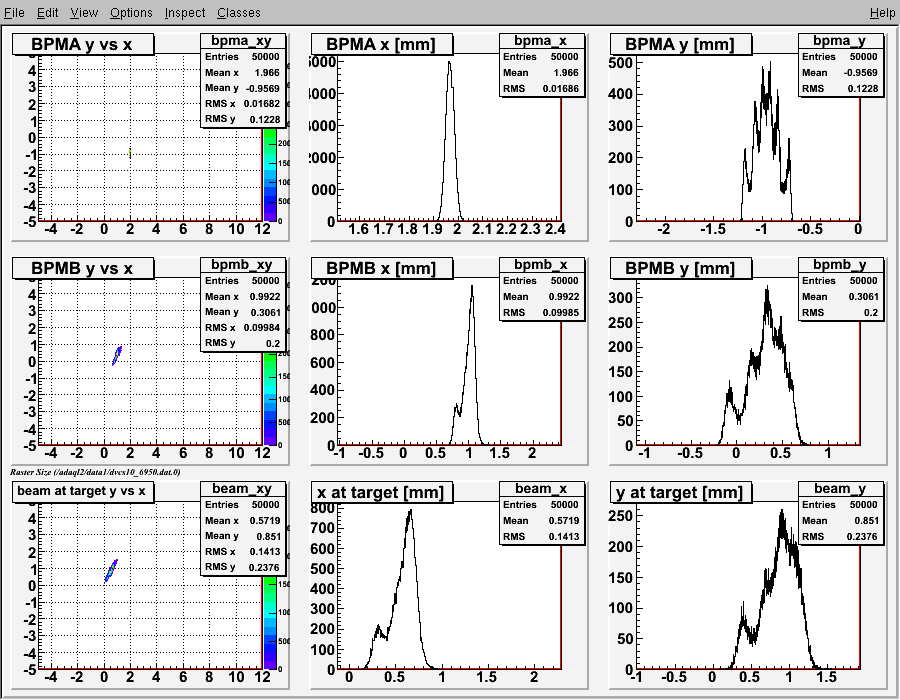This screenshot has width=900, height=700.
Task: Open the Edit menu
Action: [48, 13]
